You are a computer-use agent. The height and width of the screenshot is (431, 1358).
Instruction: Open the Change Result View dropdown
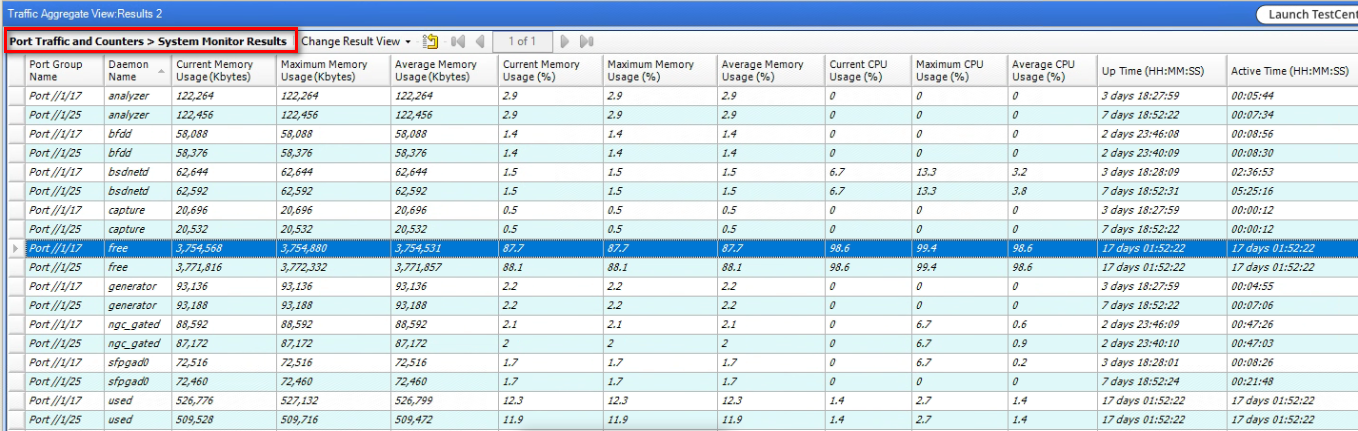(x=356, y=41)
